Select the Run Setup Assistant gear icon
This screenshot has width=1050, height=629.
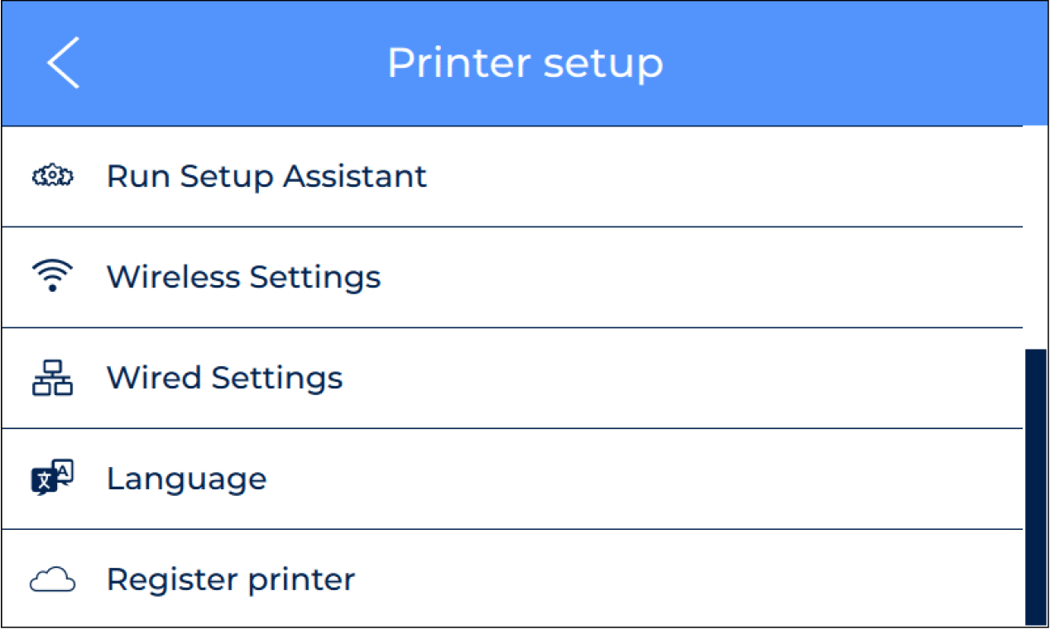point(52,176)
